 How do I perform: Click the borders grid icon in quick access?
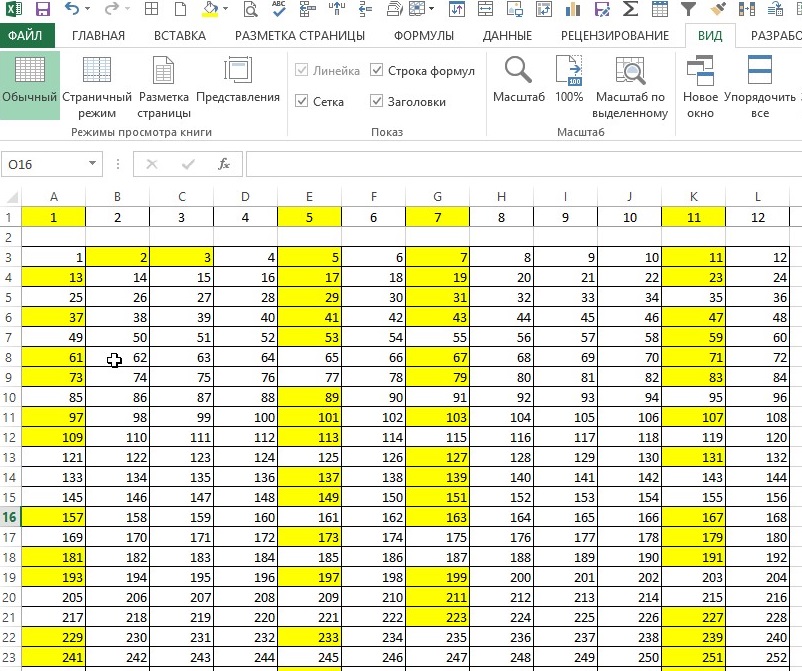[x=151, y=9]
